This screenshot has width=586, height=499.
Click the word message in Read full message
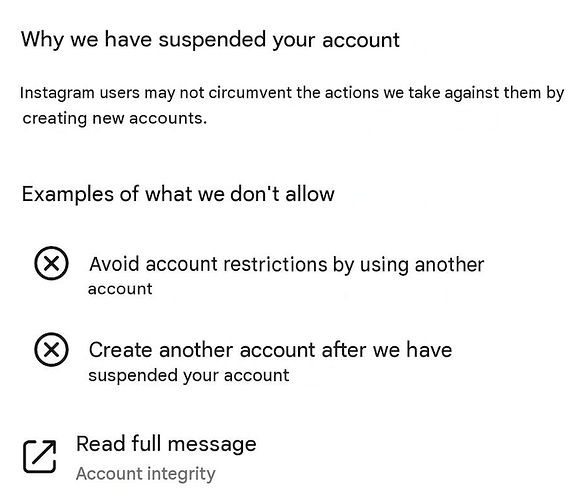coord(212,445)
